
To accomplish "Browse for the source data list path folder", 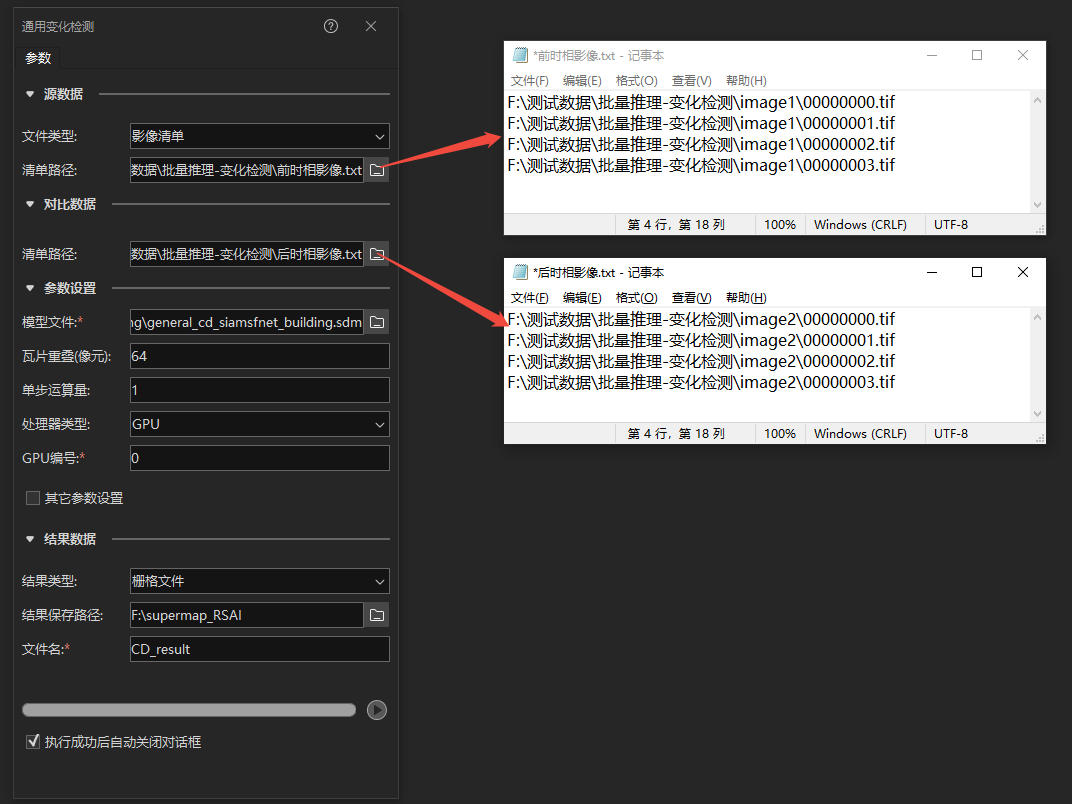I will [x=377, y=171].
